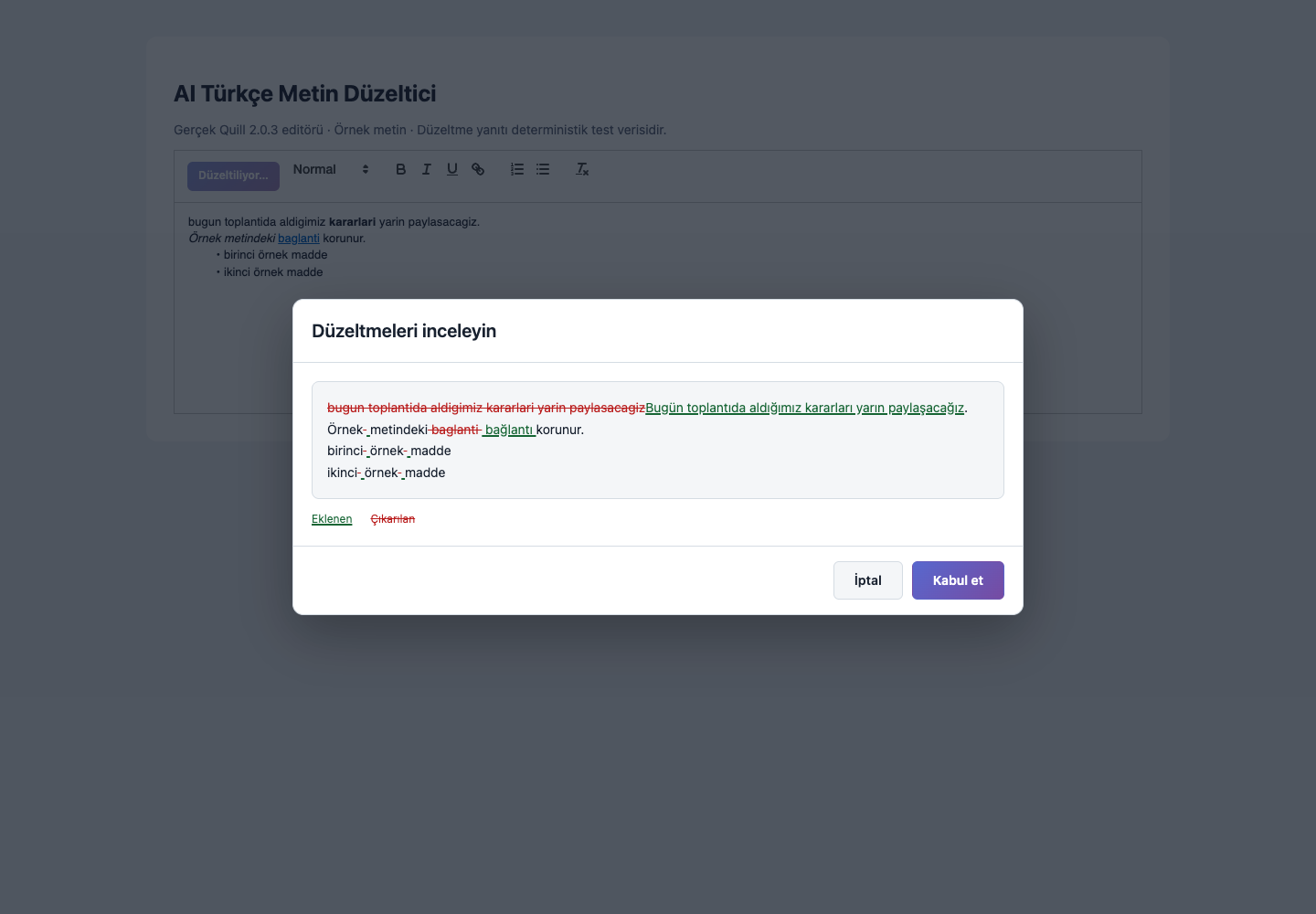Click the italic text 'Örnek metindeki' in editor

[232, 239]
